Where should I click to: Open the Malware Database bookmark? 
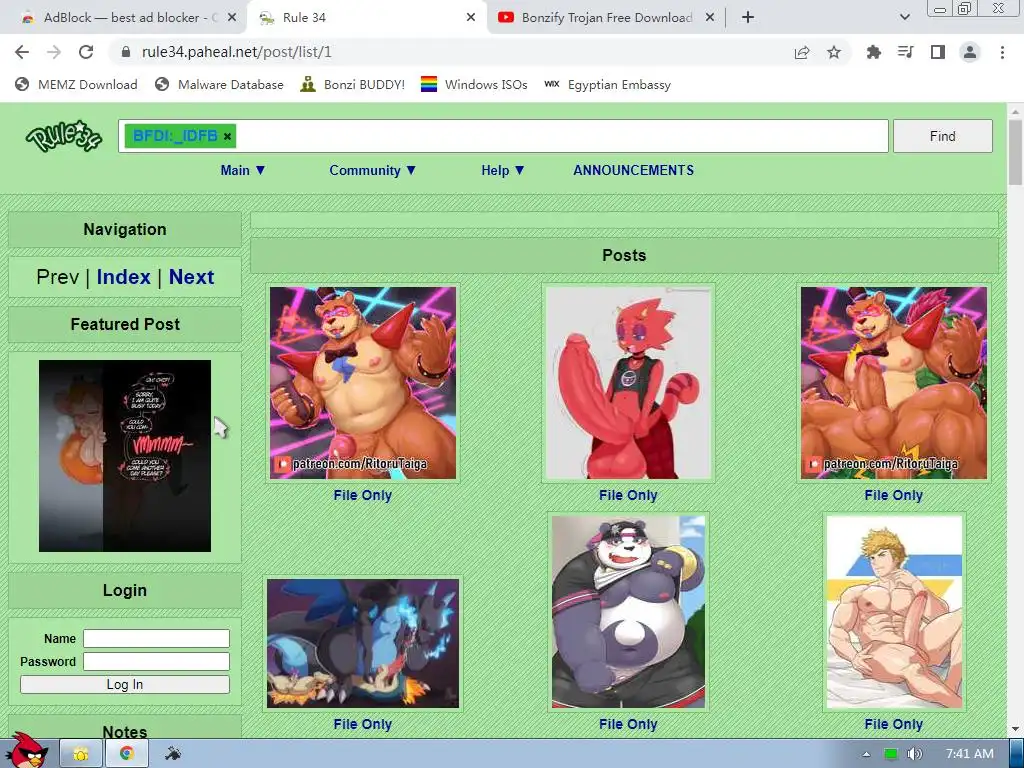(x=219, y=84)
